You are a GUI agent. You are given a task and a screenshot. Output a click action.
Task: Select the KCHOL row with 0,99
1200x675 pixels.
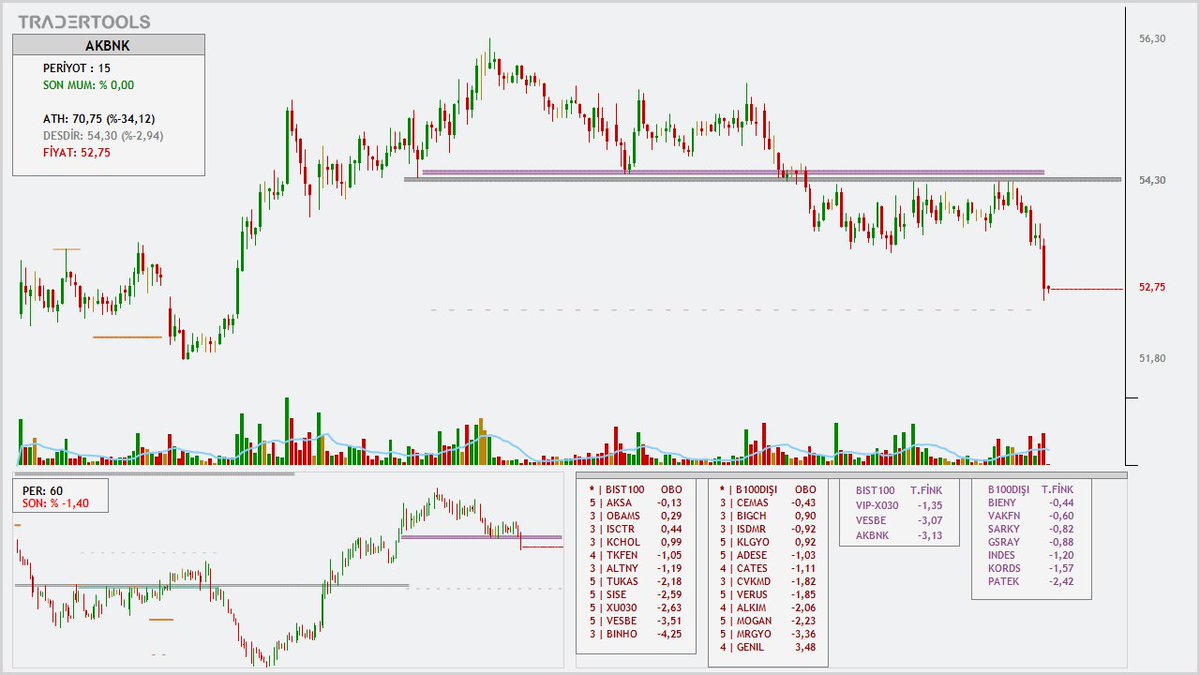point(636,541)
